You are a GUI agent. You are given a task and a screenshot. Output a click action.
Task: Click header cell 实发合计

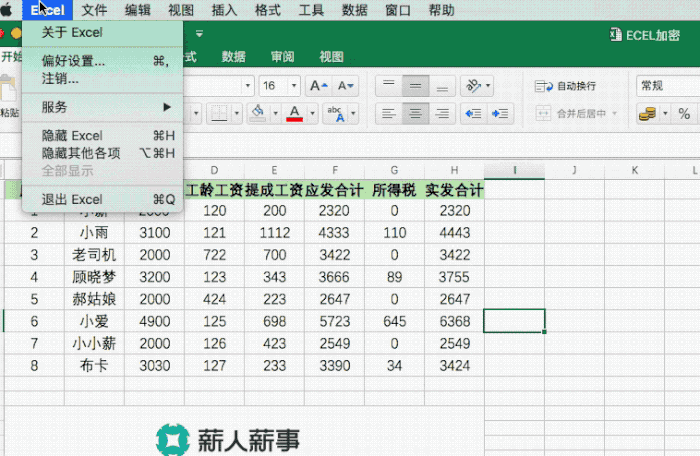point(454,190)
